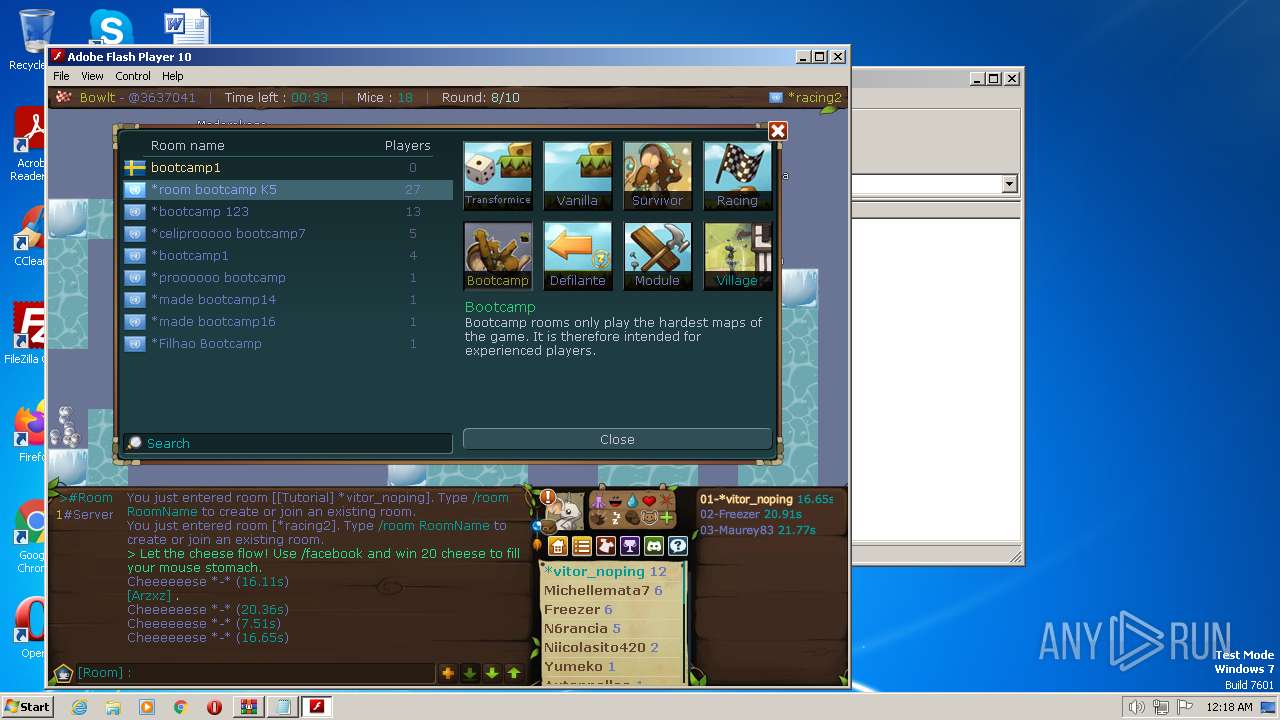Select the Bootcamp game mode icon

coord(497,255)
